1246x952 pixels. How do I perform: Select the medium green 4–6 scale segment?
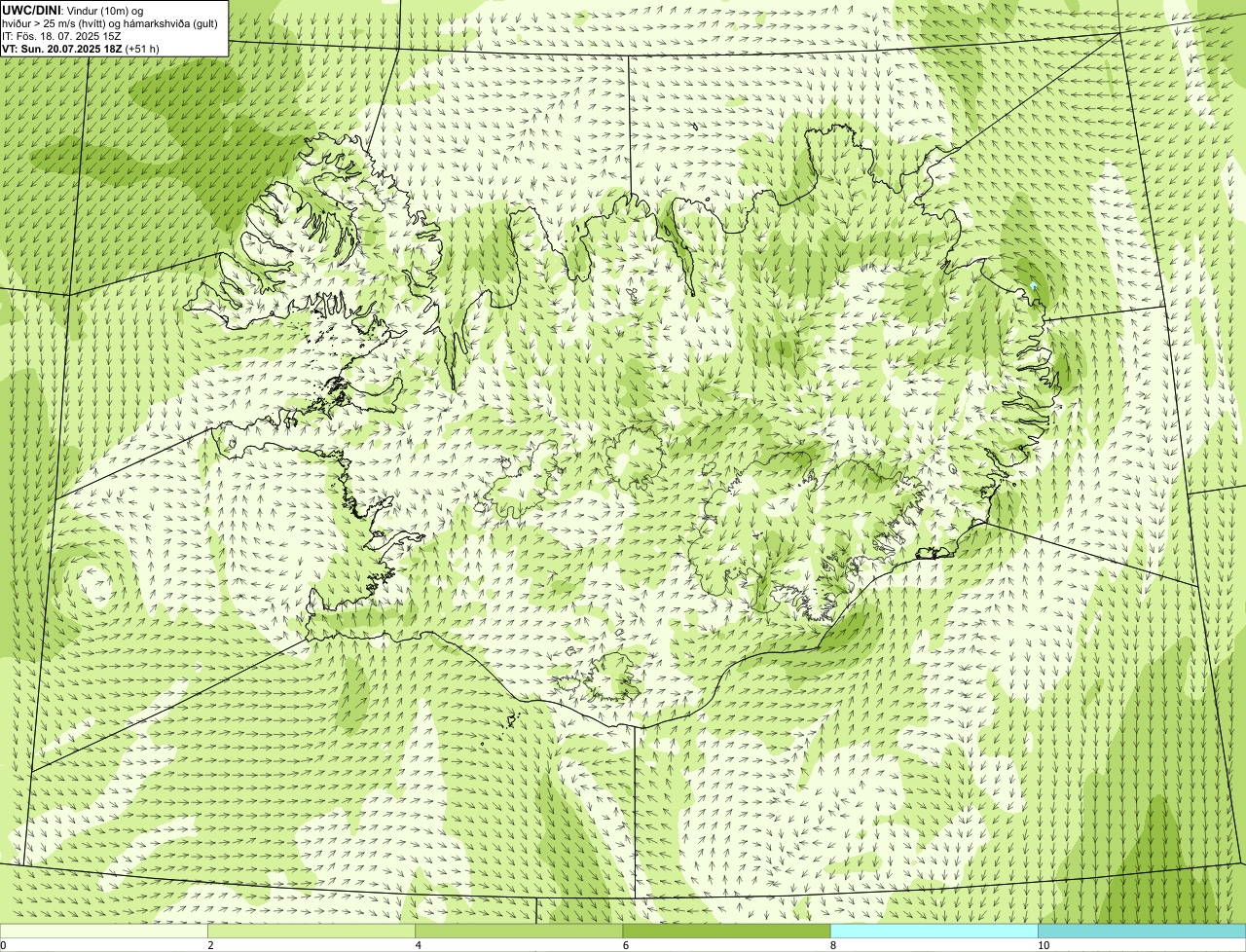tap(519, 932)
